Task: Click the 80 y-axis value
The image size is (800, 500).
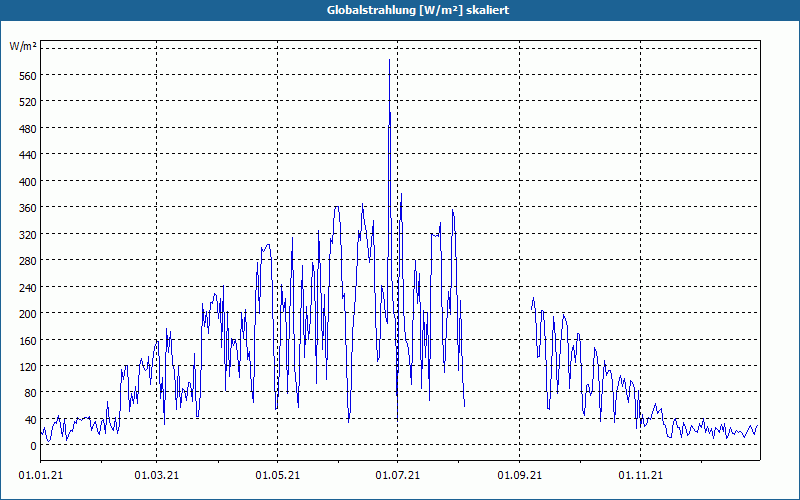Action: (x=31, y=393)
